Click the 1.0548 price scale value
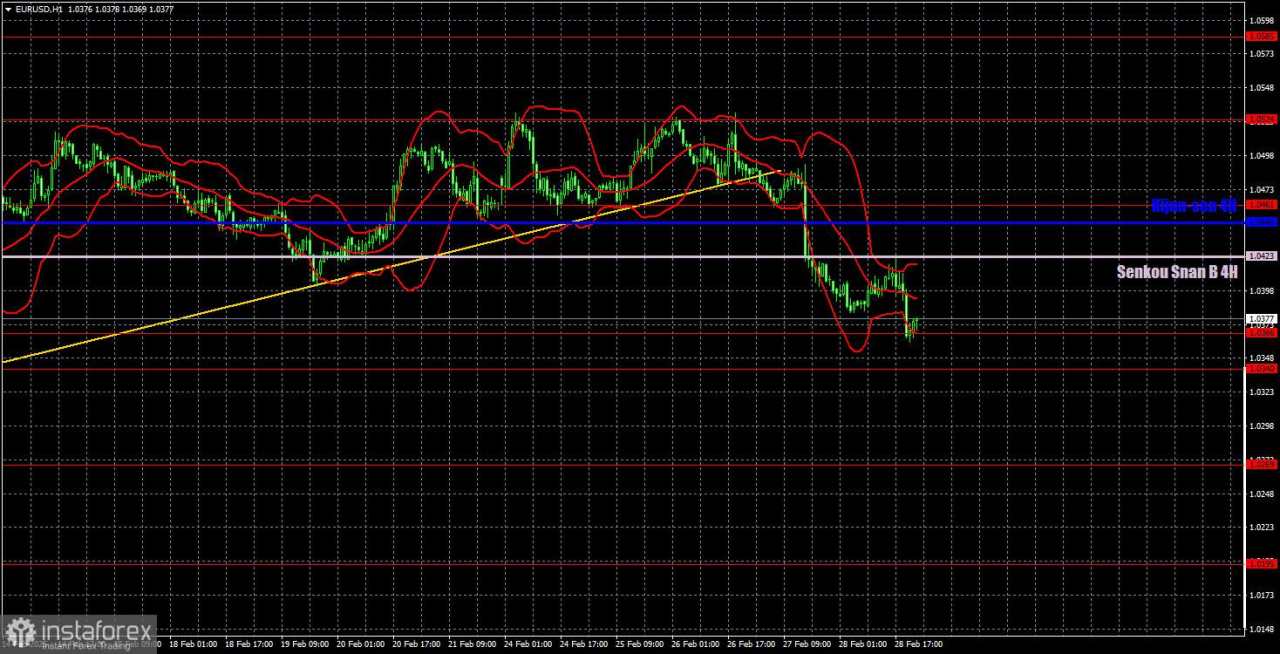Viewport: 1280px width, 654px height. tap(1260, 88)
